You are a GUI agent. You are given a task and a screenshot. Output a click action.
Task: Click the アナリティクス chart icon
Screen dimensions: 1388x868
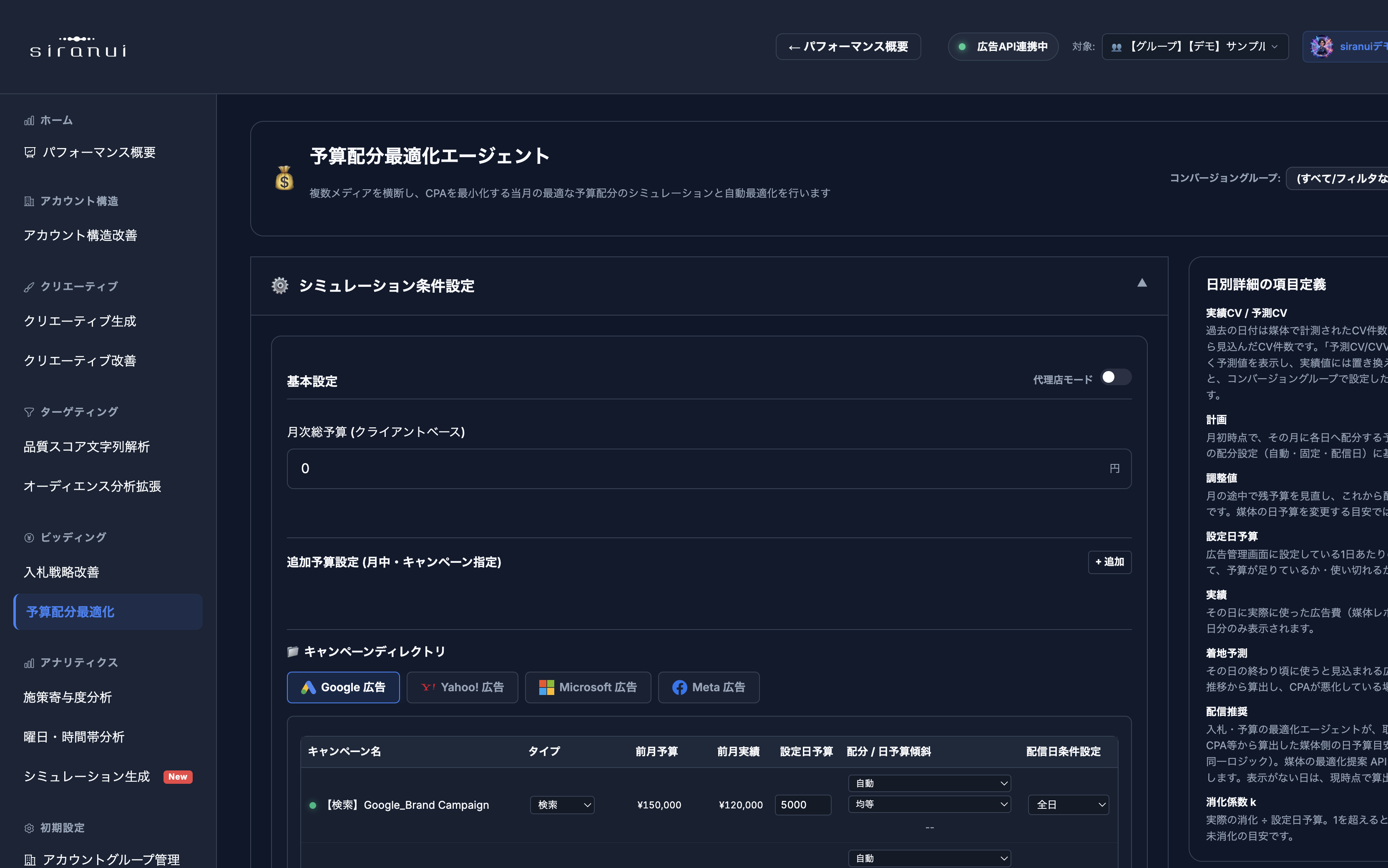(x=29, y=663)
